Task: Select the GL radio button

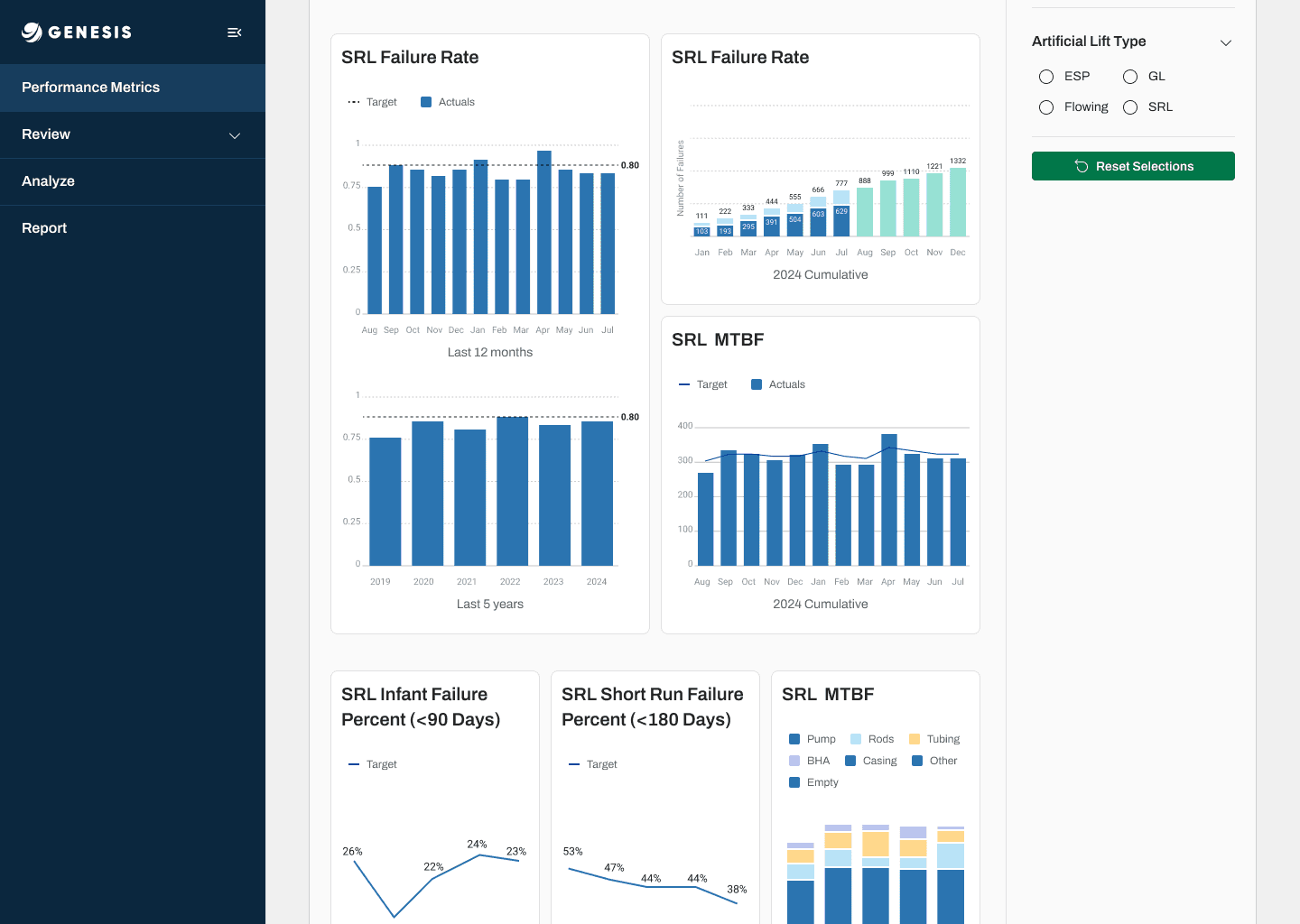Action: (1130, 77)
